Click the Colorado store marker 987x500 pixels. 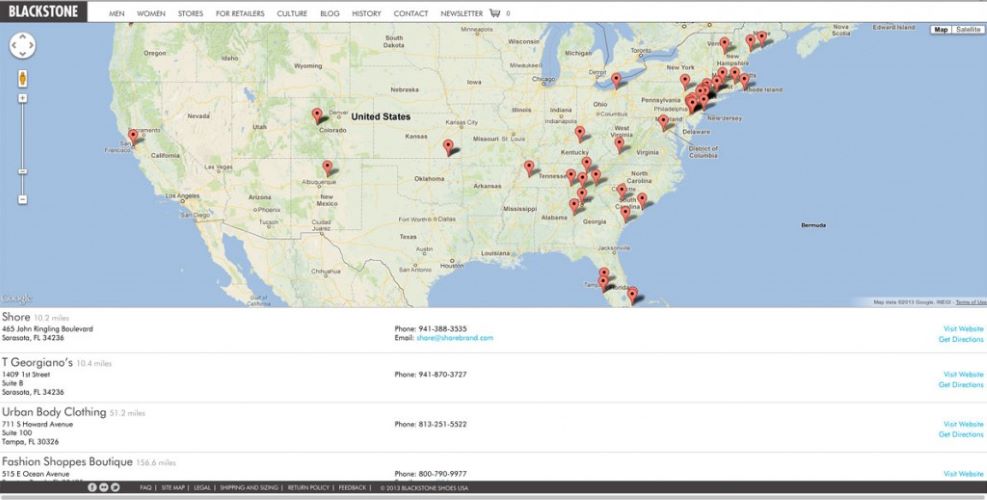click(317, 114)
